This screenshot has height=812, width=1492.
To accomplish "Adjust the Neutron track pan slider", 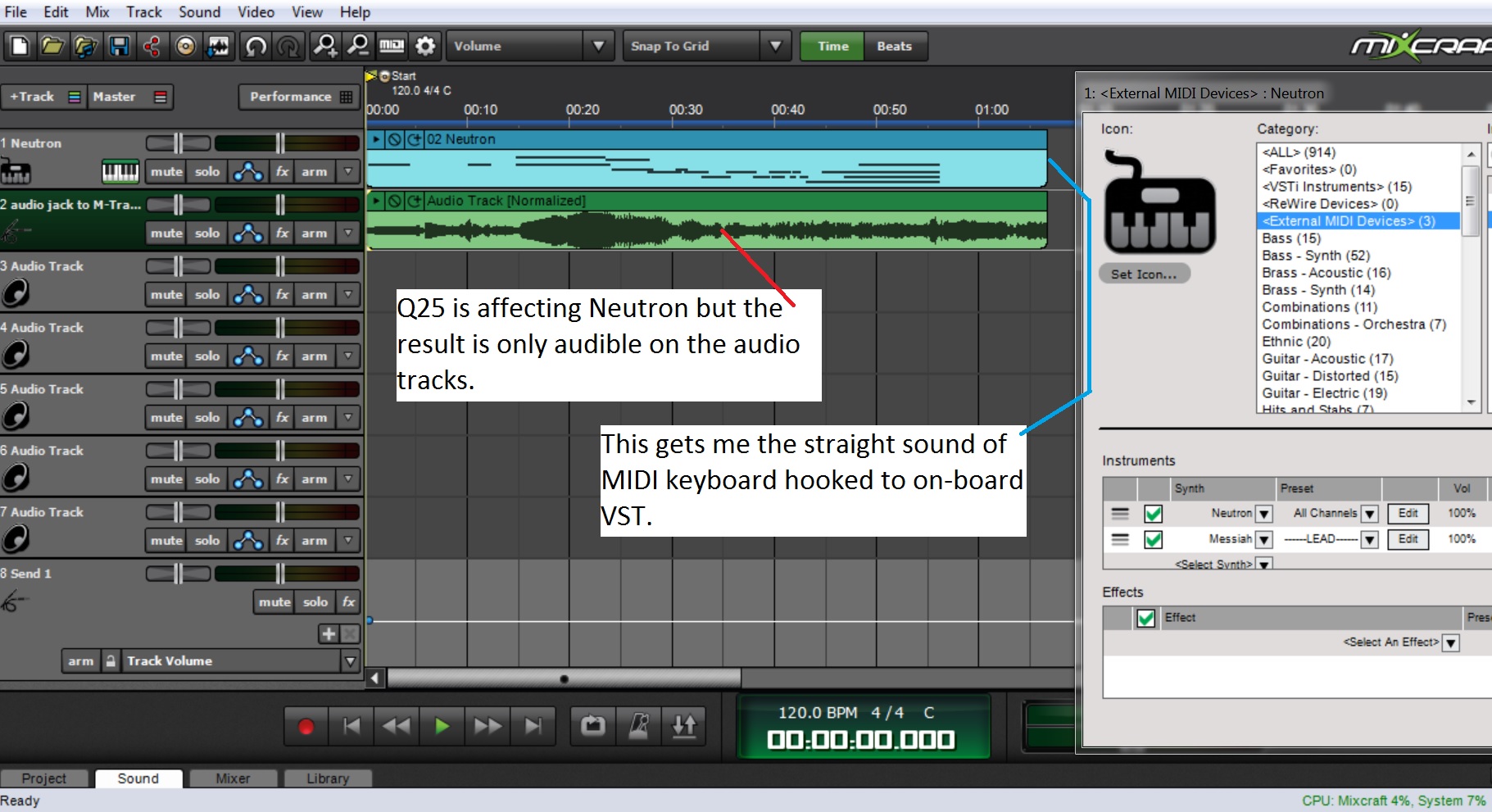I will [179, 143].
